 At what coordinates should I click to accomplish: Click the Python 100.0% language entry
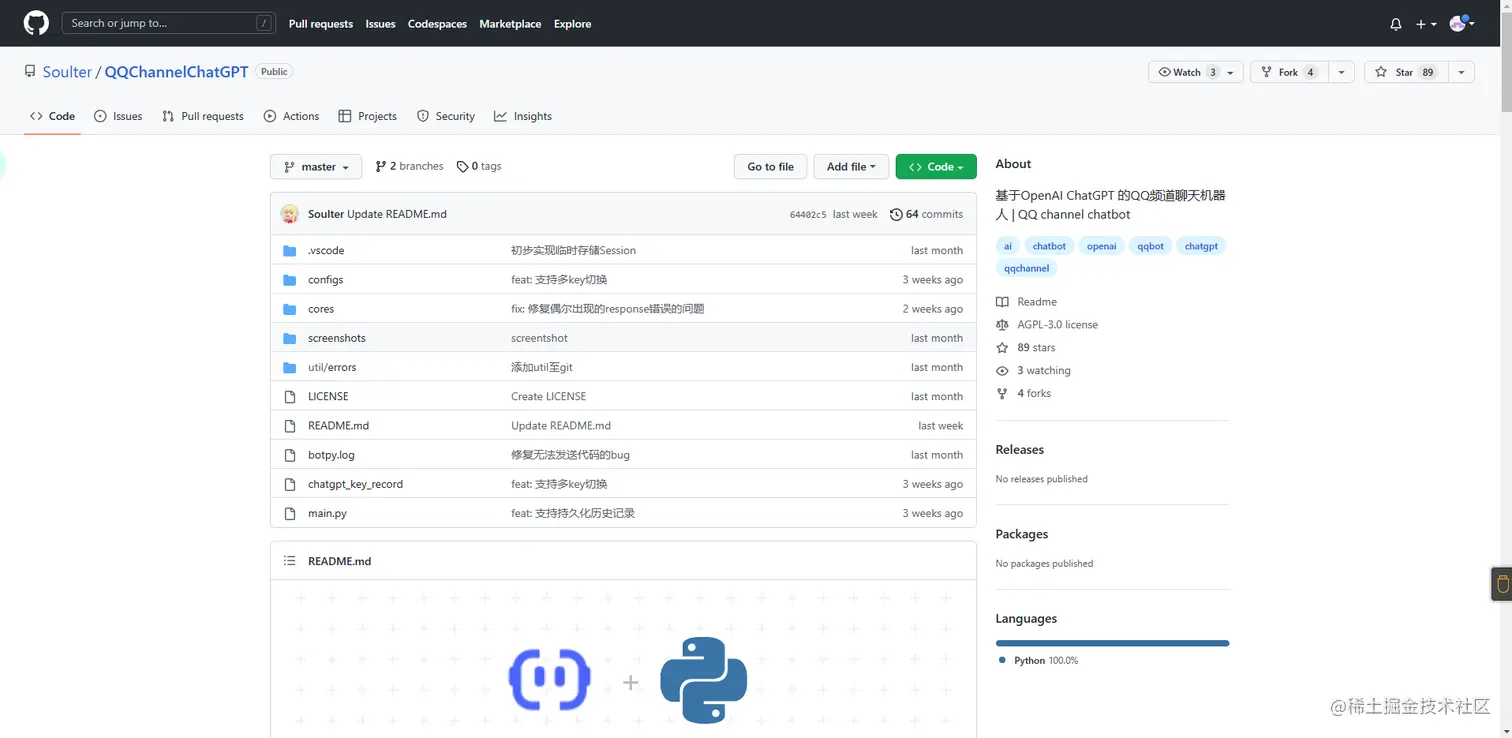[x=1038, y=661]
